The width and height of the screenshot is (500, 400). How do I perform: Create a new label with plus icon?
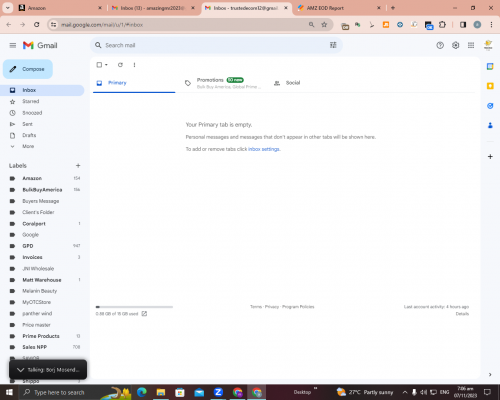pos(78,166)
